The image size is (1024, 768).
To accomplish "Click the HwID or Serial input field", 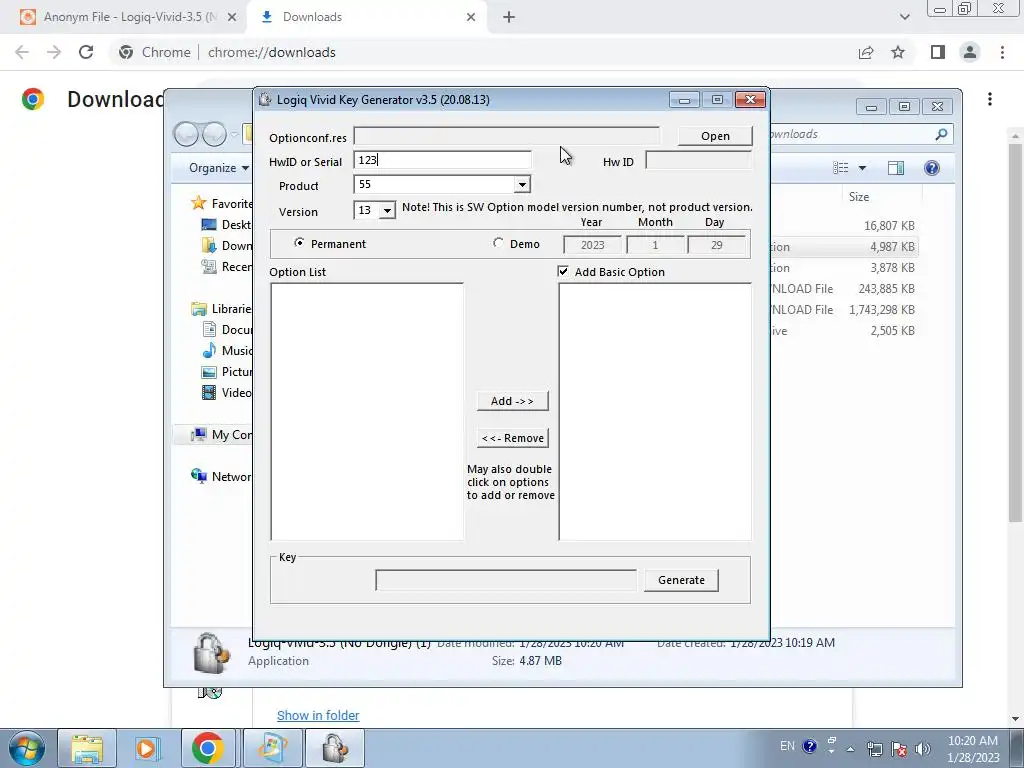I will [x=442, y=160].
